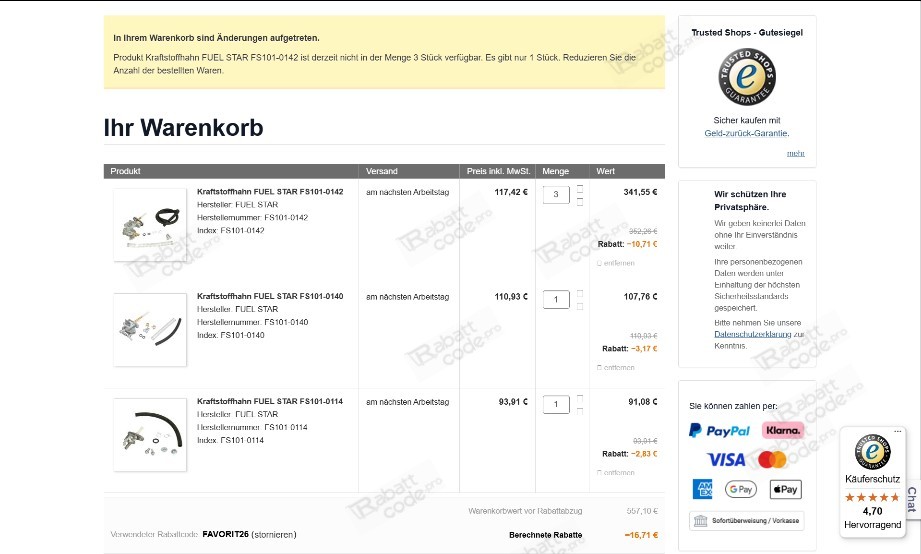Open the Käuferschutz Trusted Shops badge
This screenshot has width=921, height=554.
point(872,481)
